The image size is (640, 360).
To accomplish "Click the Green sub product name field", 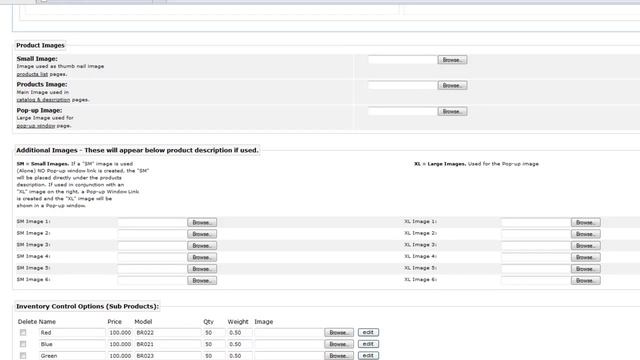I will tap(72, 356).
